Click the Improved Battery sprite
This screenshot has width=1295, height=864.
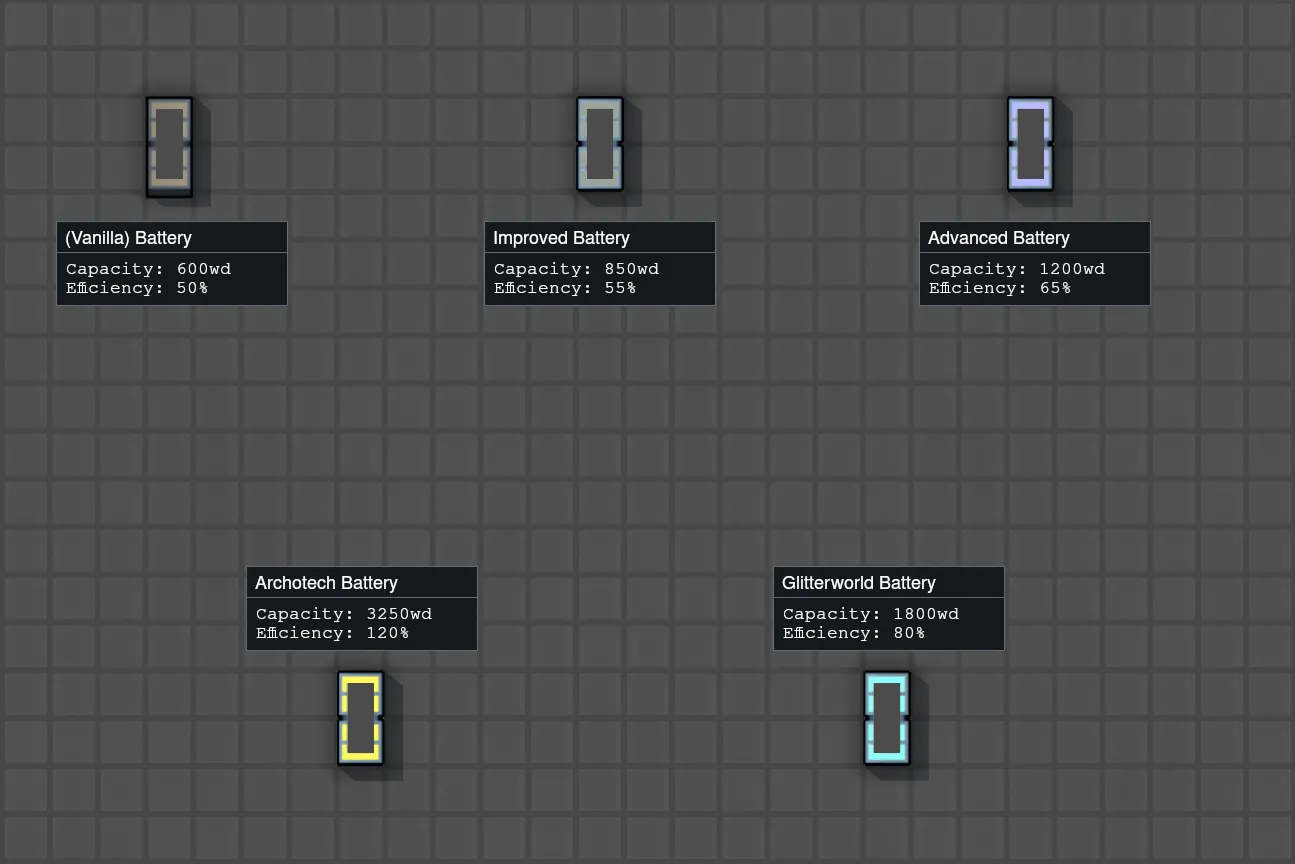(599, 144)
